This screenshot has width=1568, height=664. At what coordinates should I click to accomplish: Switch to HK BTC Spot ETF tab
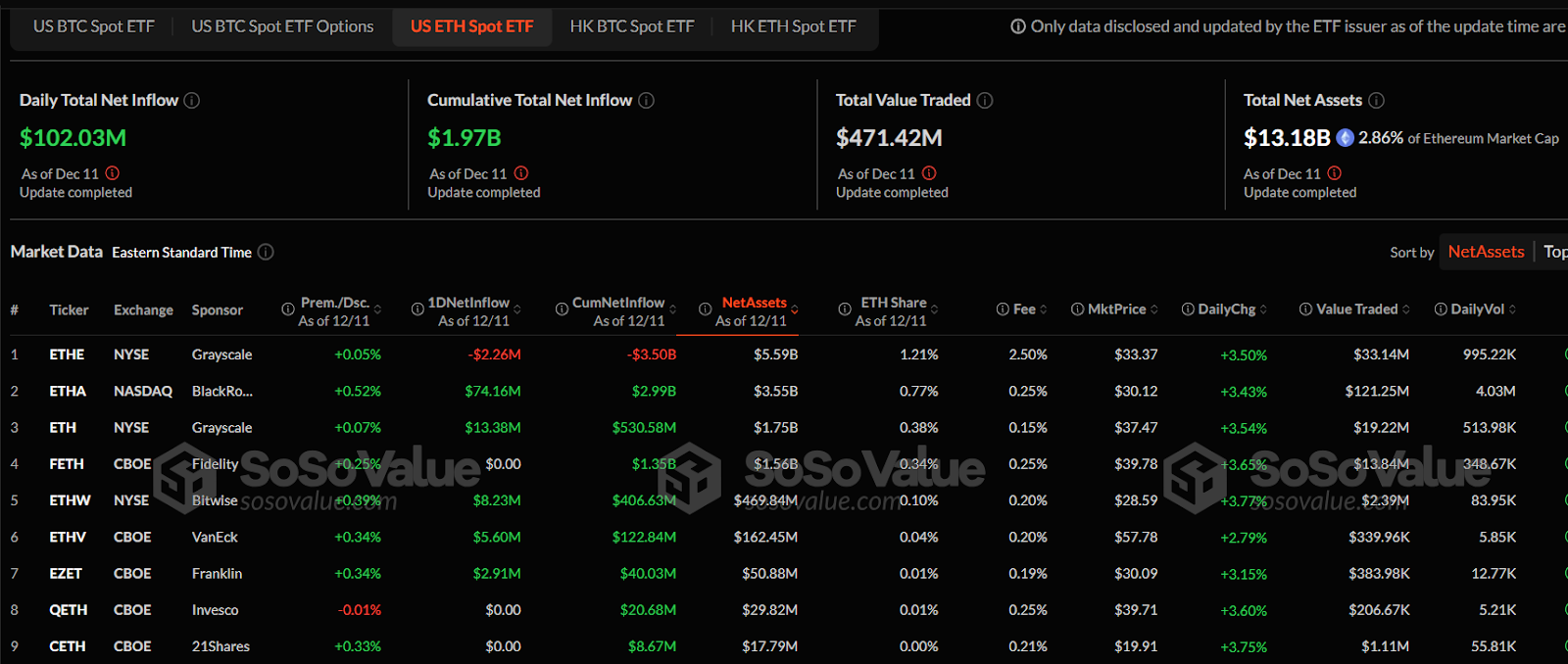632,26
